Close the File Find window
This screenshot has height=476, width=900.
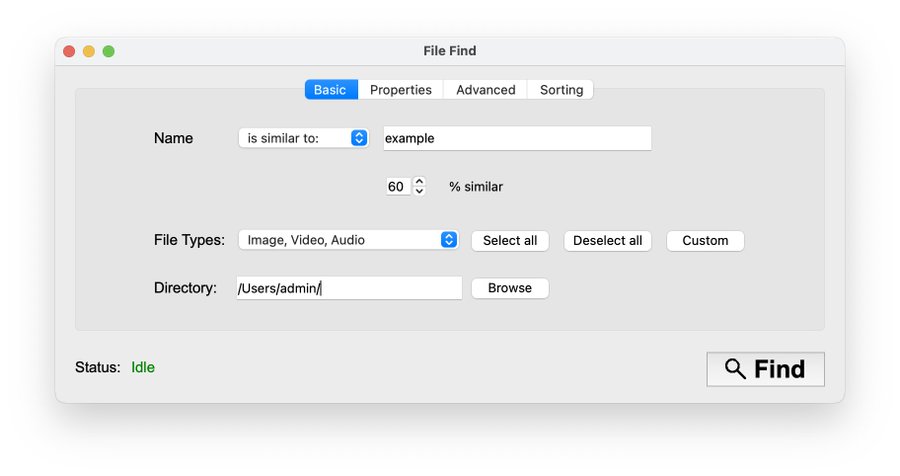[x=69, y=51]
